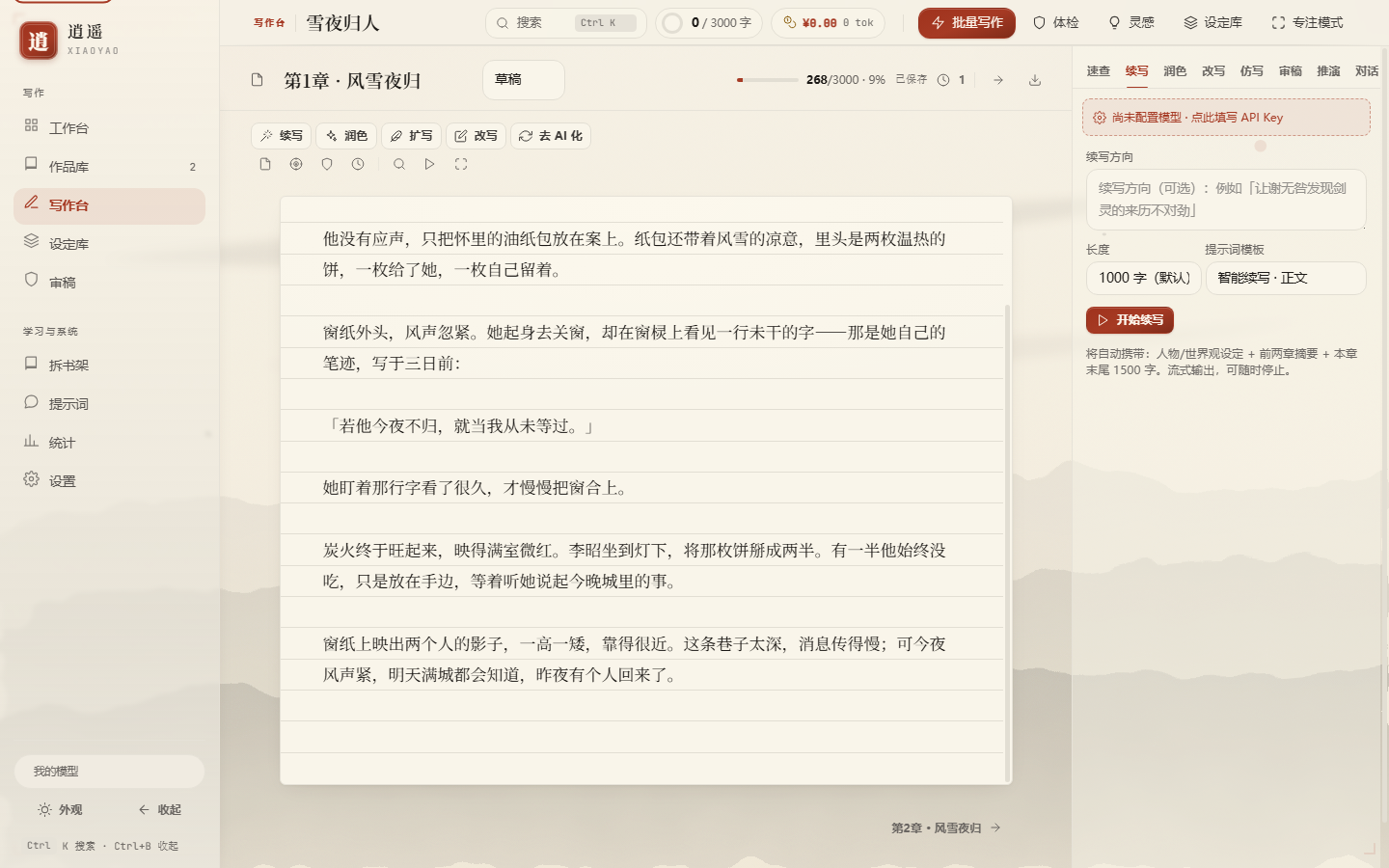This screenshot has width=1389, height=868.
Task: Switch to the 润色 tab in right panel
Action: point(1175,71)
